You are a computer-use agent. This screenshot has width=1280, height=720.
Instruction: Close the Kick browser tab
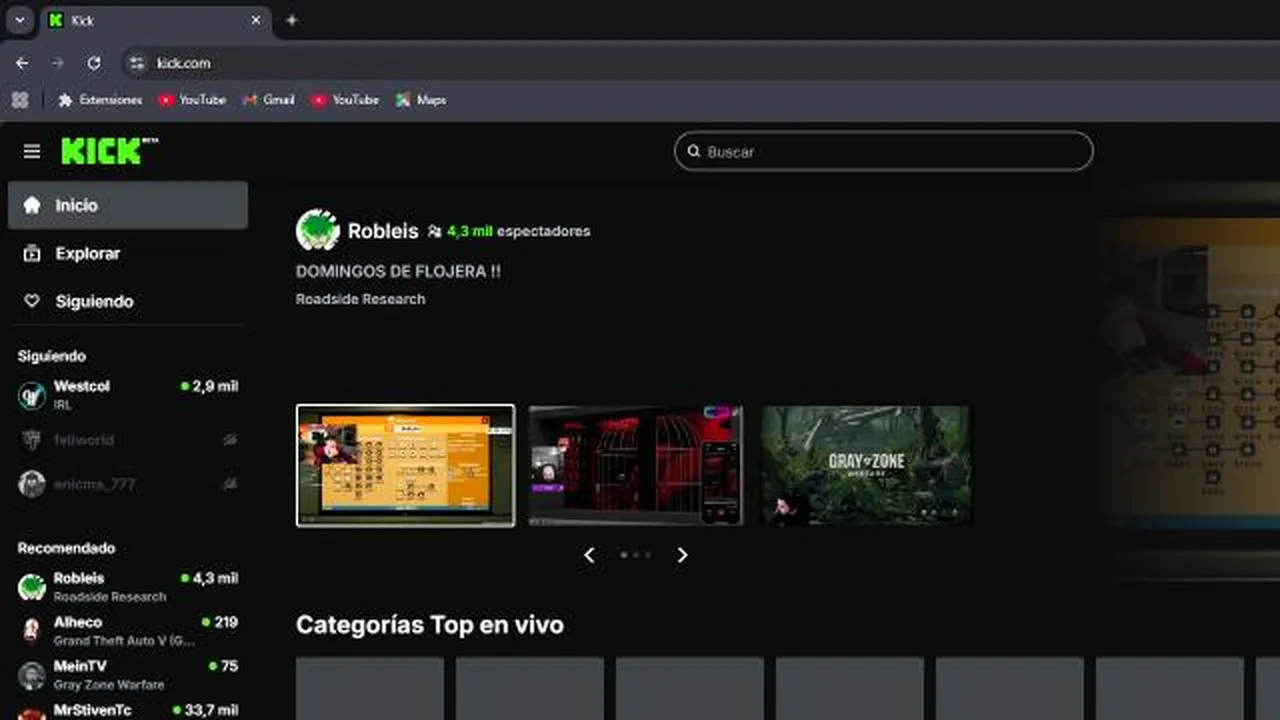[256, 20]
